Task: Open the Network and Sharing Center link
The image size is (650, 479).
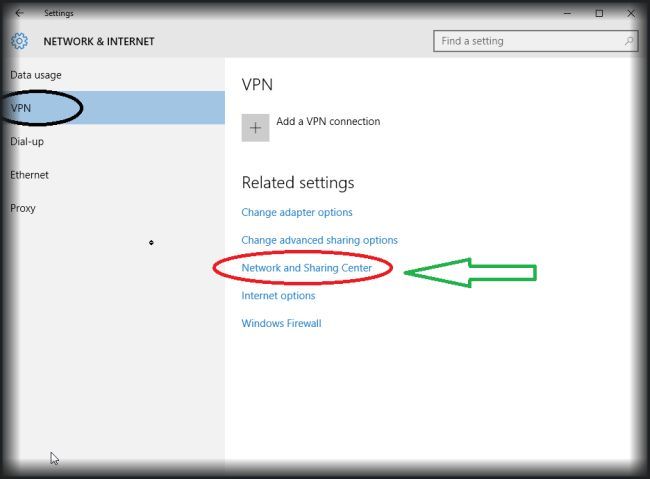Action: tap(306, 268)
